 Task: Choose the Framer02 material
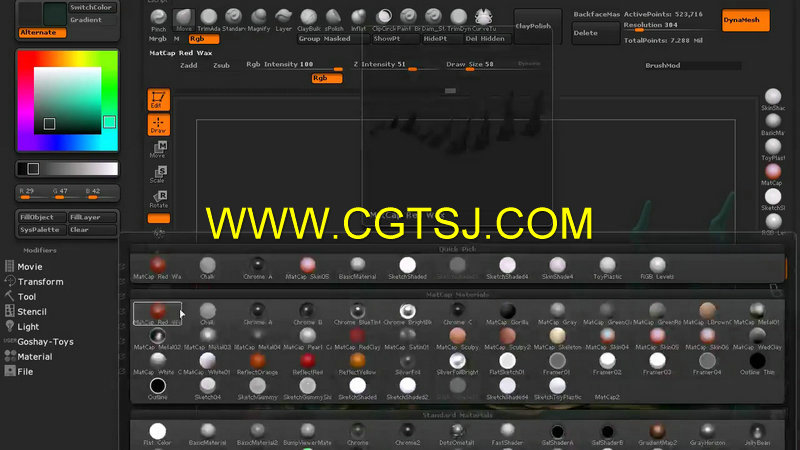tap(607, 363)
